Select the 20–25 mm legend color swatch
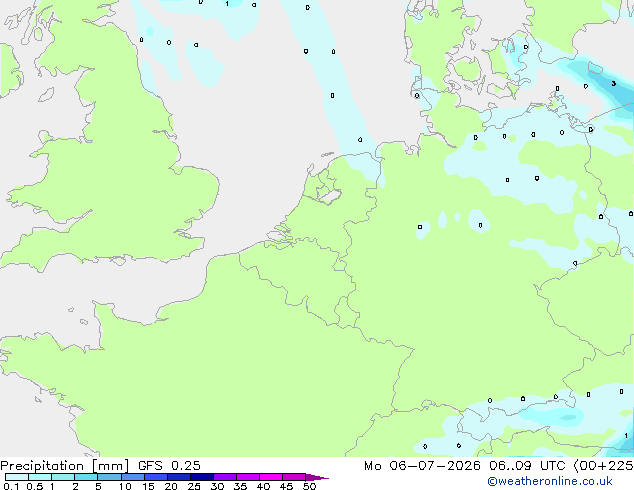 pyautogui.click(x=178, y=477)
